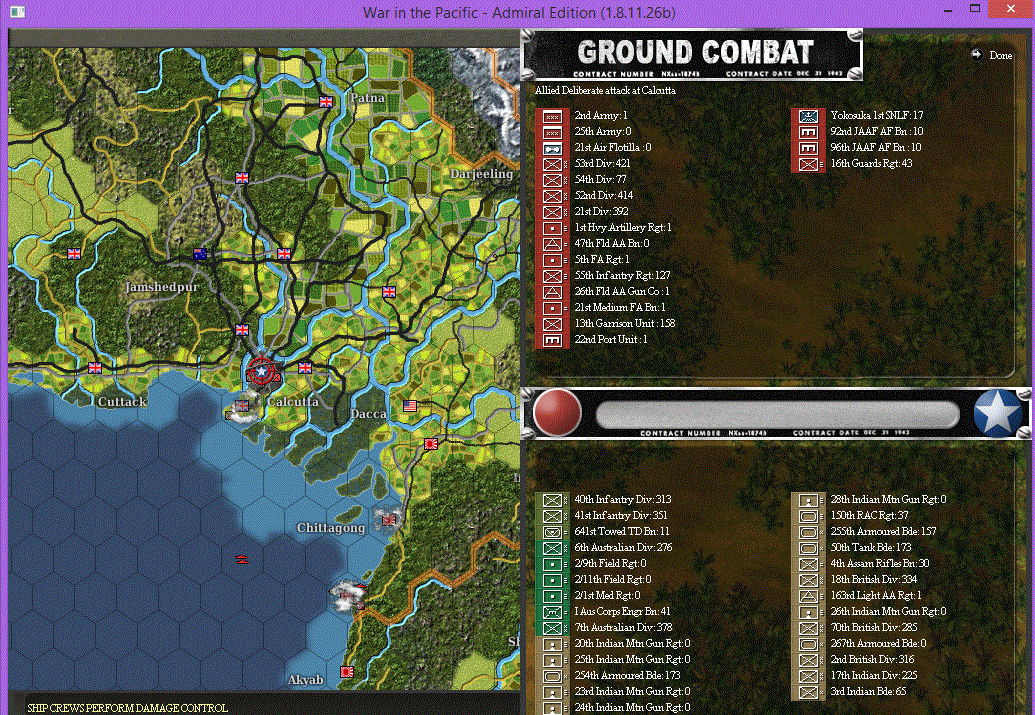Click the 25th Army unit icon
1035x715 pixels.
(x=552, y=132)
